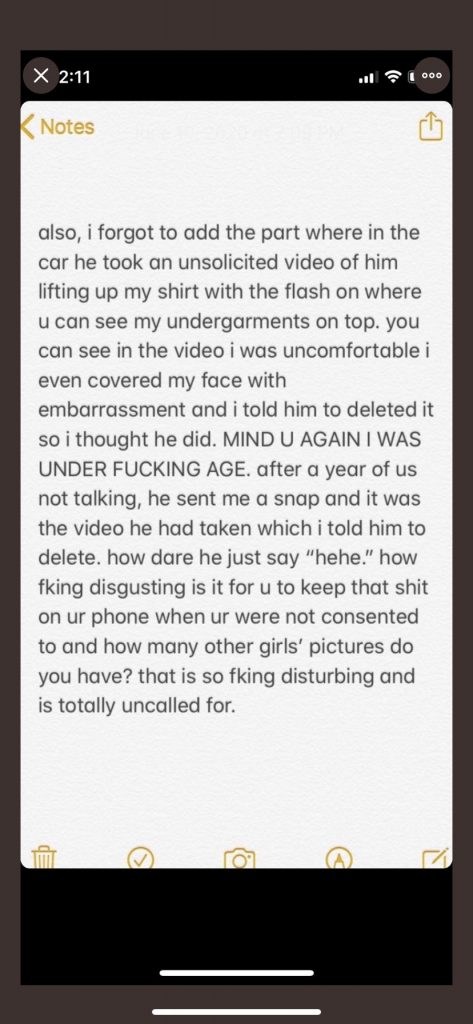Tap the battery indicator in status bar

412,77
